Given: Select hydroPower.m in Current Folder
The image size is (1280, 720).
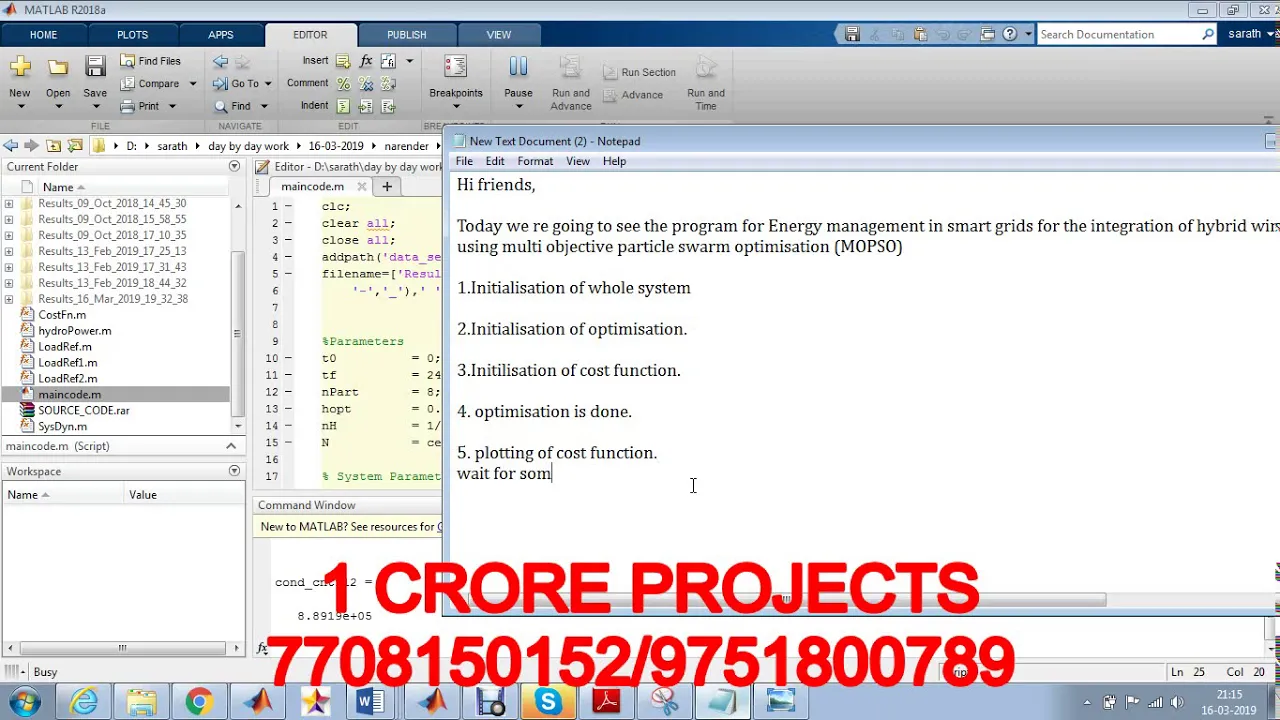Looking at the screenshot, I should [x=74, y=331].
